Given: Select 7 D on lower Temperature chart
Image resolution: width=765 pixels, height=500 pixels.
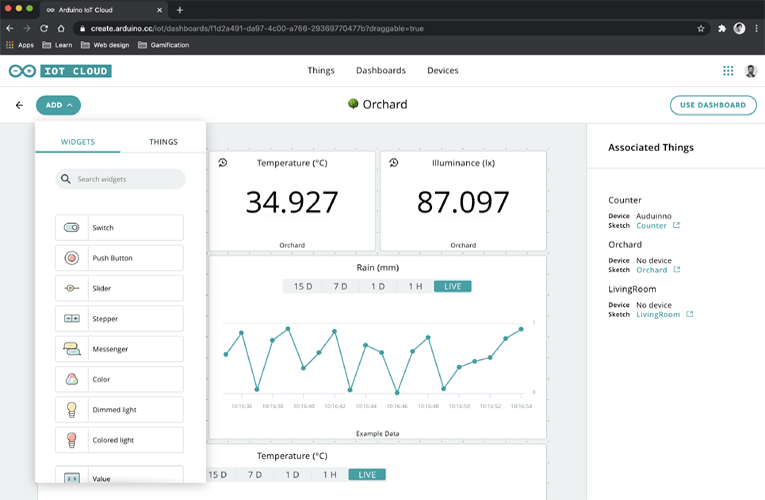Looking at the screenshot, I should click(255, 475).
